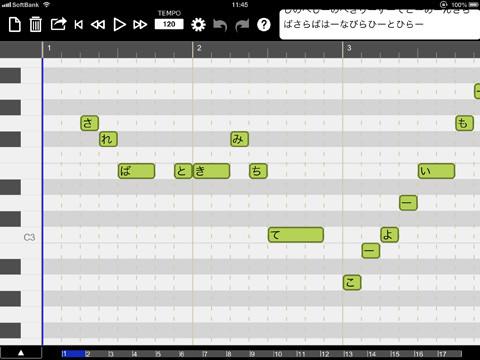Undo the last edit with undo arrow
The height and width of the screenshot is (360, 480).
click(x=220, y=25)
